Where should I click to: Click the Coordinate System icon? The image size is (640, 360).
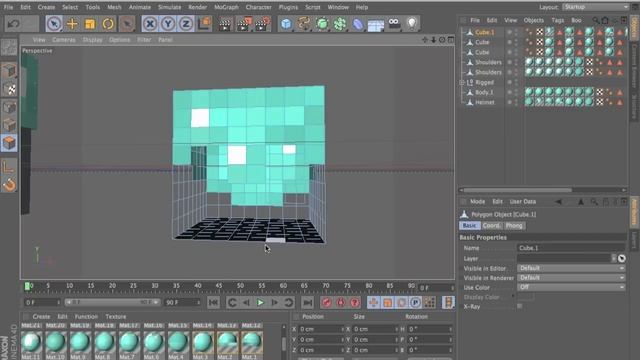click(204, 23)
